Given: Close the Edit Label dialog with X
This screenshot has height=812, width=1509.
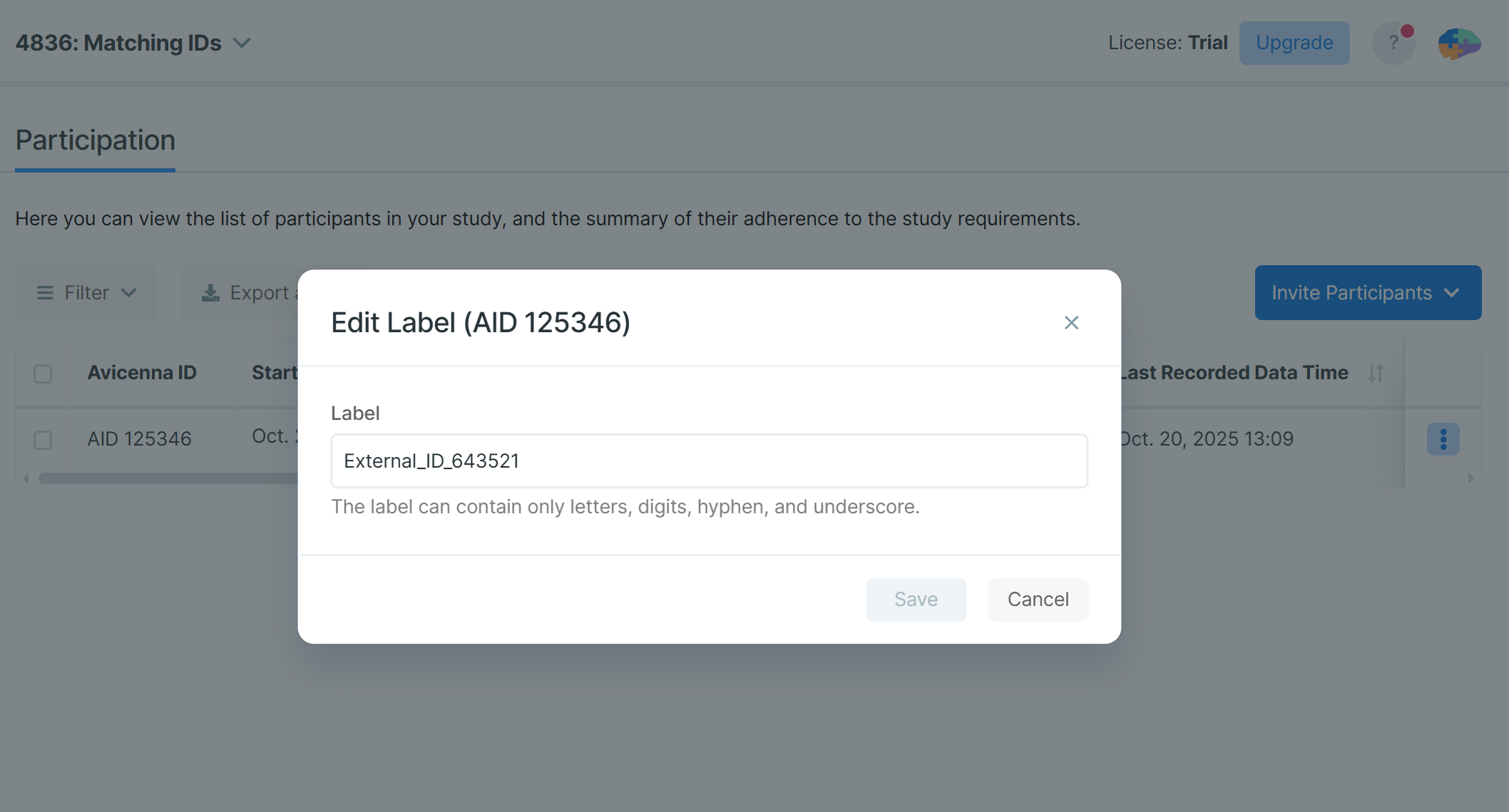Looking at the screenshot, I should (1071, 323).
